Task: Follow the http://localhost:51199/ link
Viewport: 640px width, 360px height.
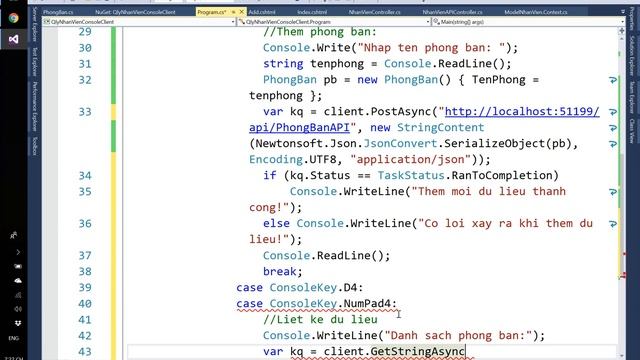Action: pyautogui.click(x=522, y=111)
